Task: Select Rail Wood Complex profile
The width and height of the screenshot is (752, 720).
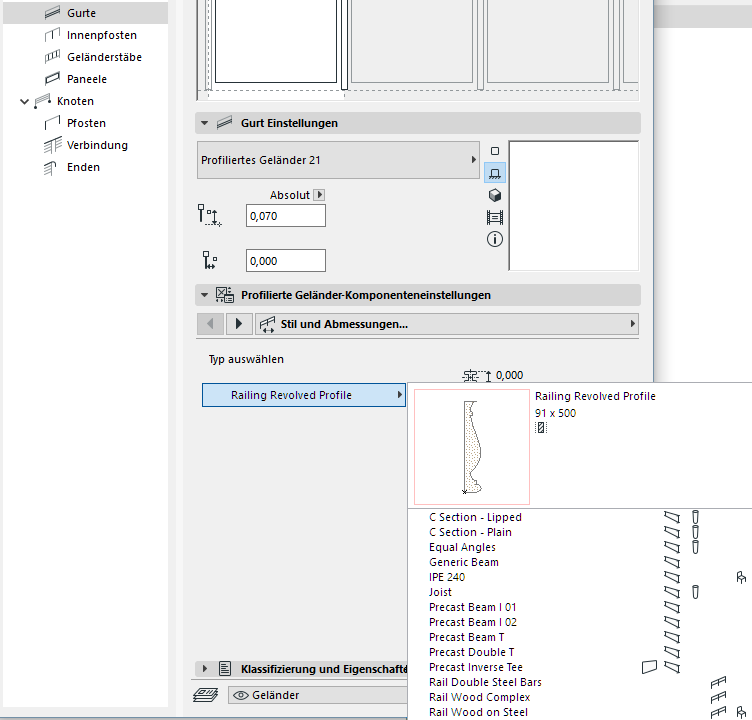Action: click(479, 697)
